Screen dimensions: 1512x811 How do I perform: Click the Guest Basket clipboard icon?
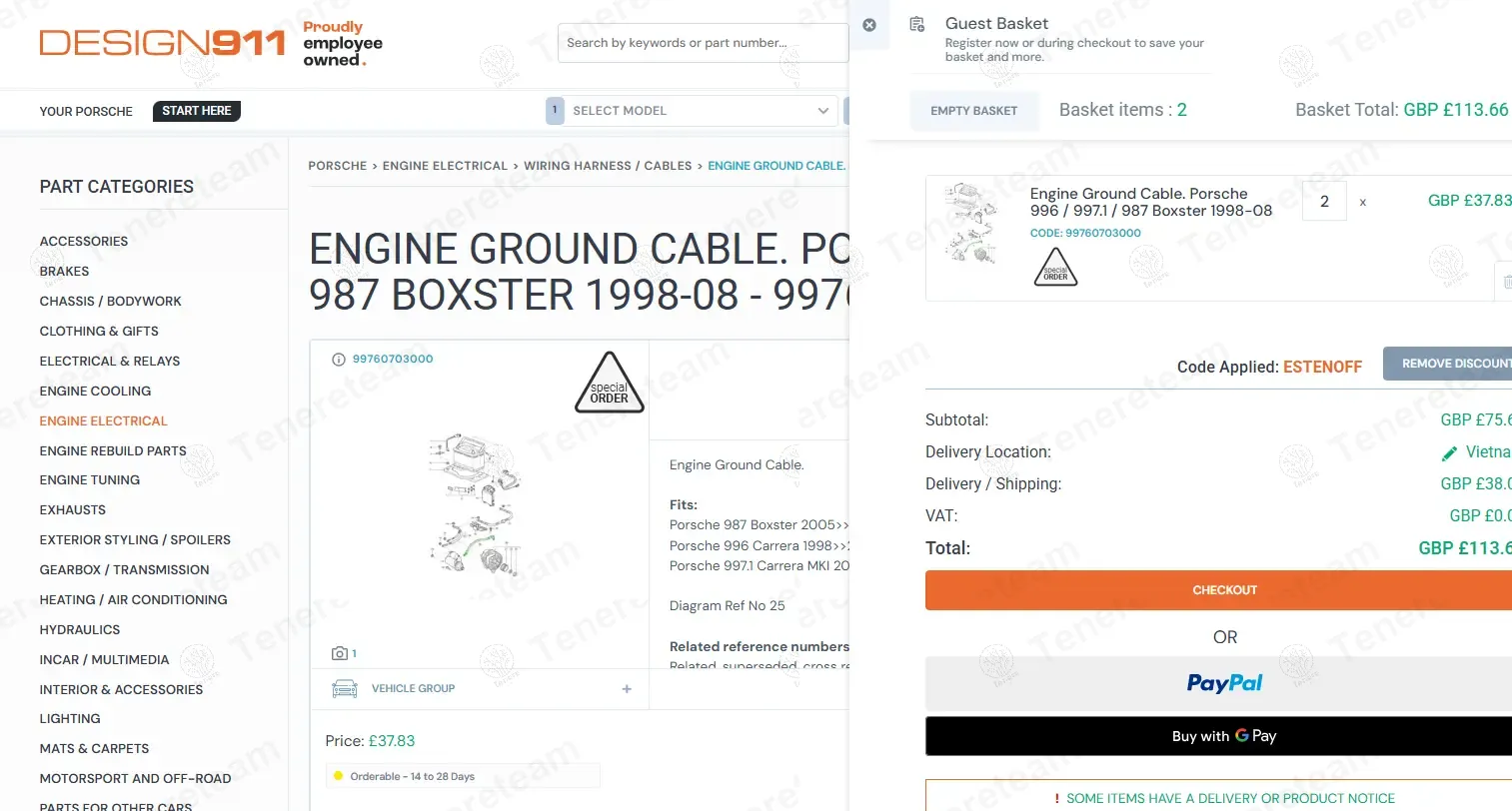pos(916,25)
